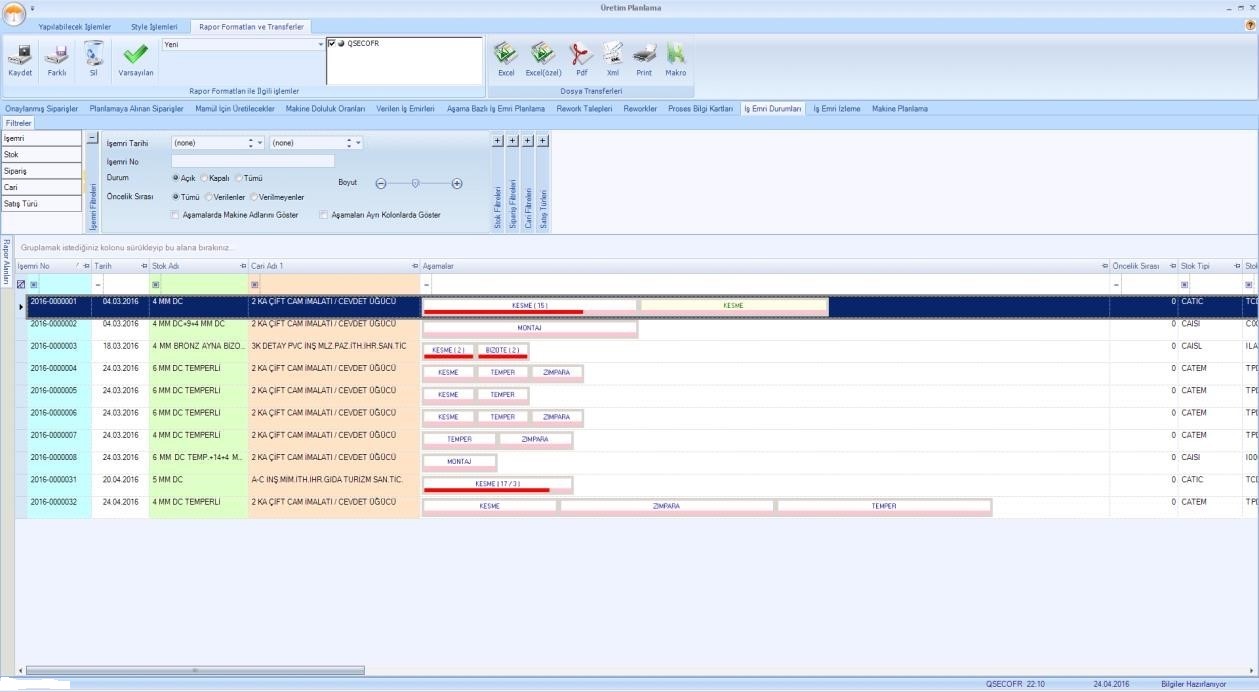Select the Verilenler priority radio button

(x=209, y=197)
